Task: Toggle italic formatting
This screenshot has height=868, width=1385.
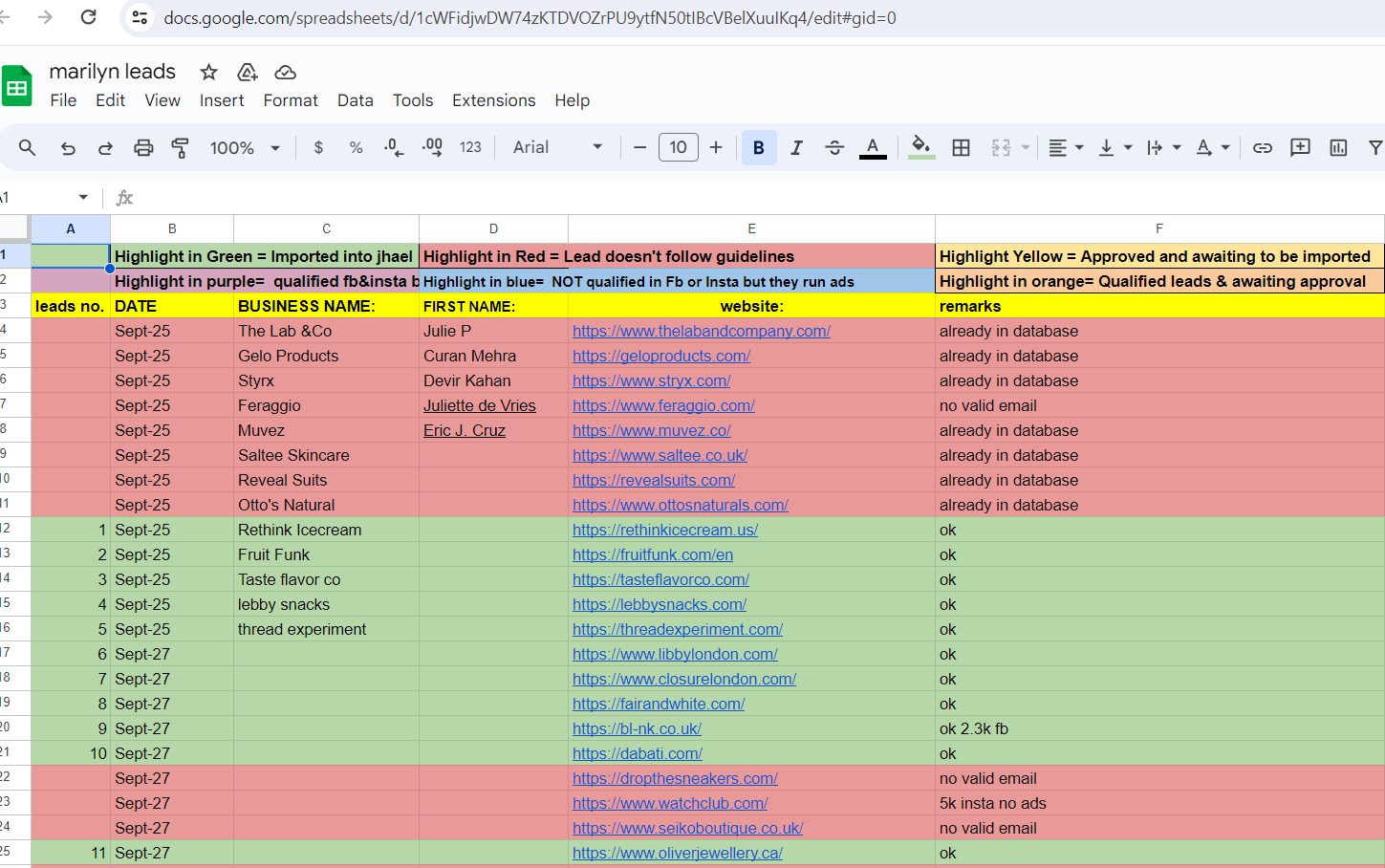Action: (x=796, y=147)
